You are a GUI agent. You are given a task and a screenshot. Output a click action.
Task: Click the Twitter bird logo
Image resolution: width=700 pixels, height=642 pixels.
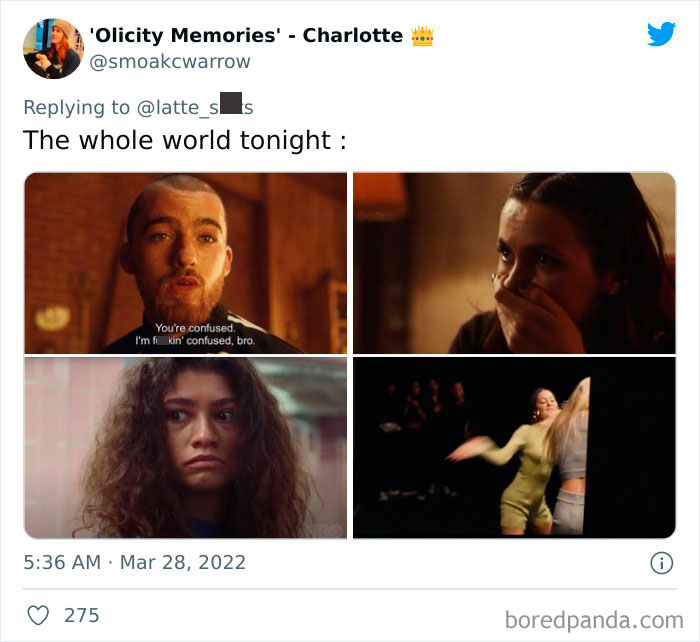[661, 33]
